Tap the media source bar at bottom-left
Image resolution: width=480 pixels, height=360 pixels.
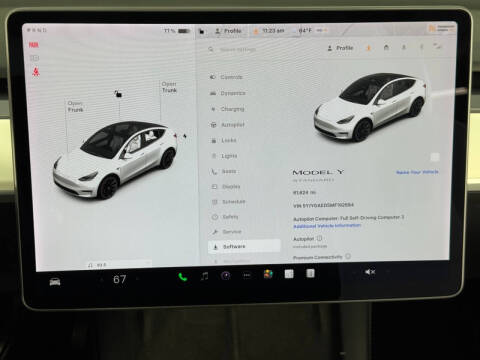click(118, 265)
